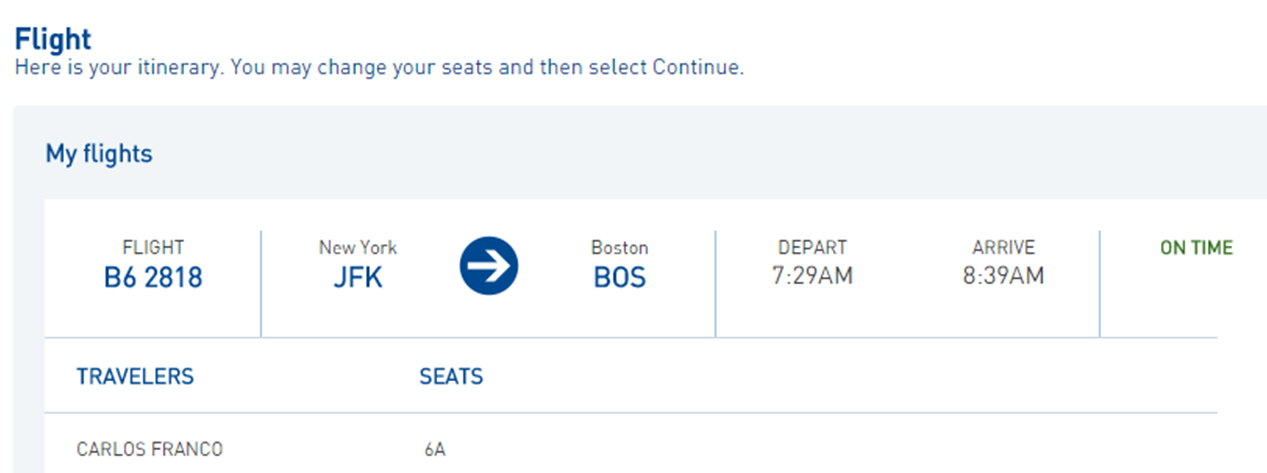Image resolution: width=1267 pixels, height=473 pixels.
Task: Click the ARRIVE label
Action: pyautogui.click(x=1003, y=247)
